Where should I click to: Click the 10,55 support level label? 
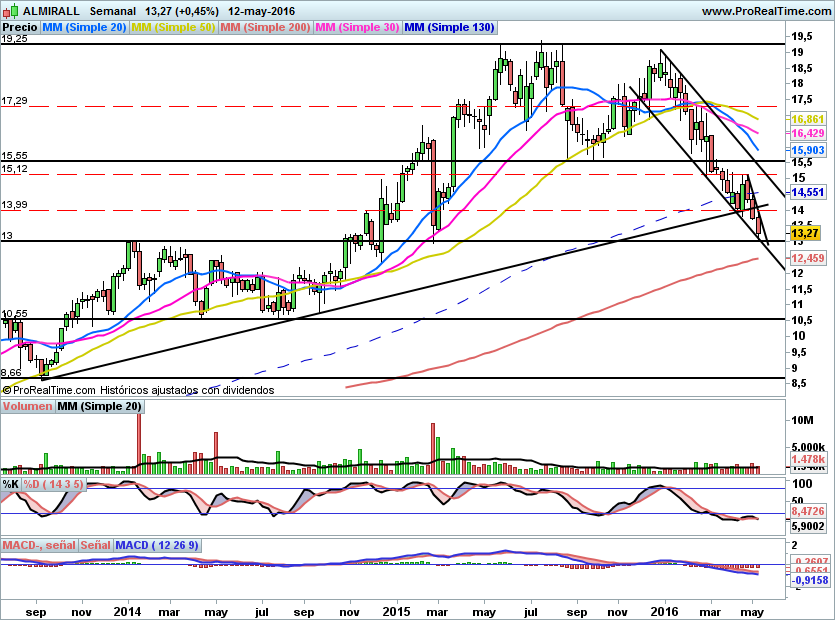pos(14,314)
